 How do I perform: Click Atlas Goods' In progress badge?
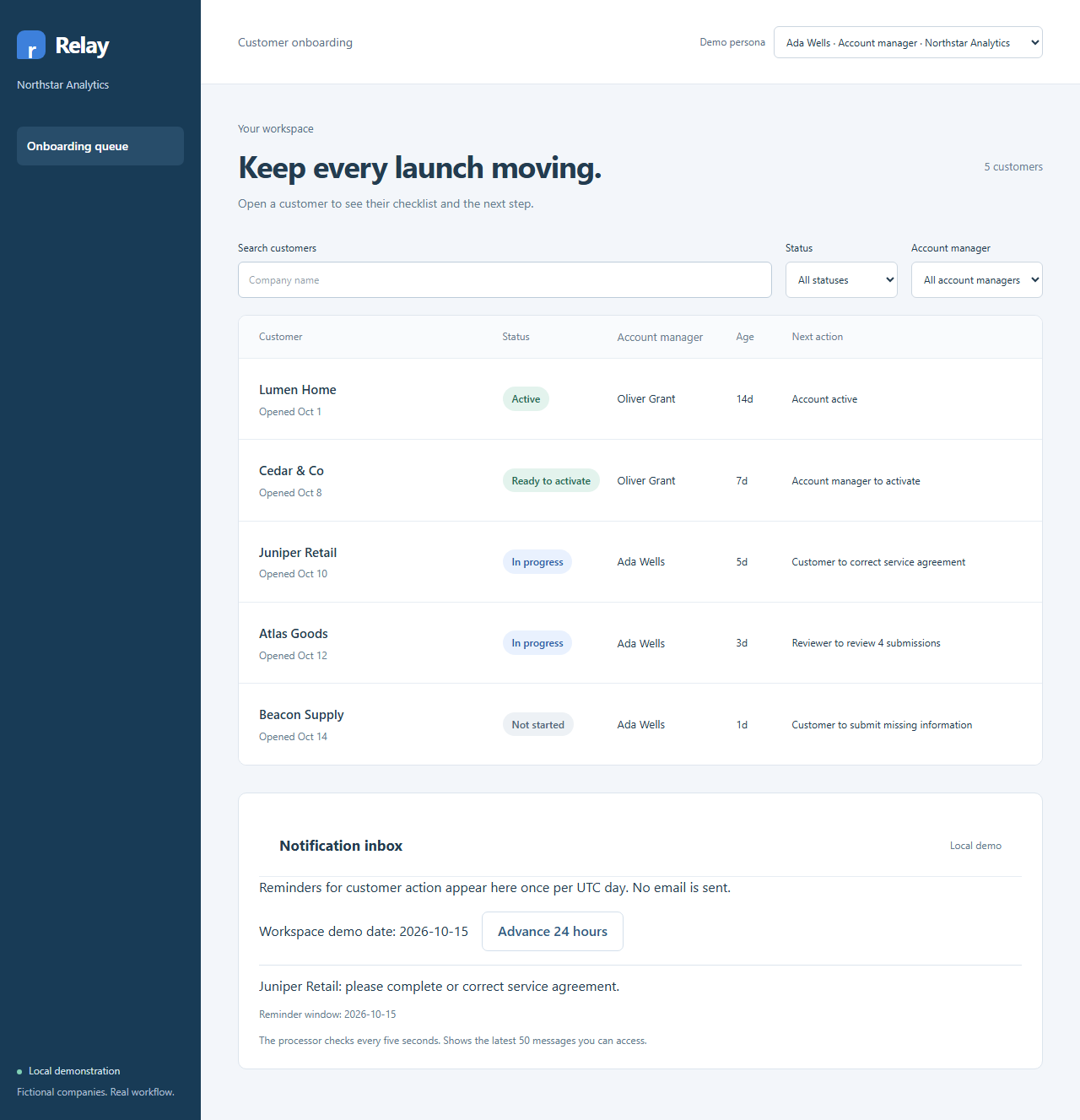click(x=537, y=643)
